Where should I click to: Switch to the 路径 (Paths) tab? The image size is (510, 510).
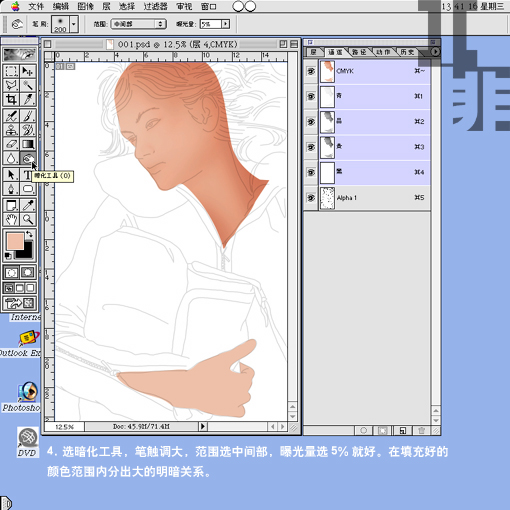359,52
